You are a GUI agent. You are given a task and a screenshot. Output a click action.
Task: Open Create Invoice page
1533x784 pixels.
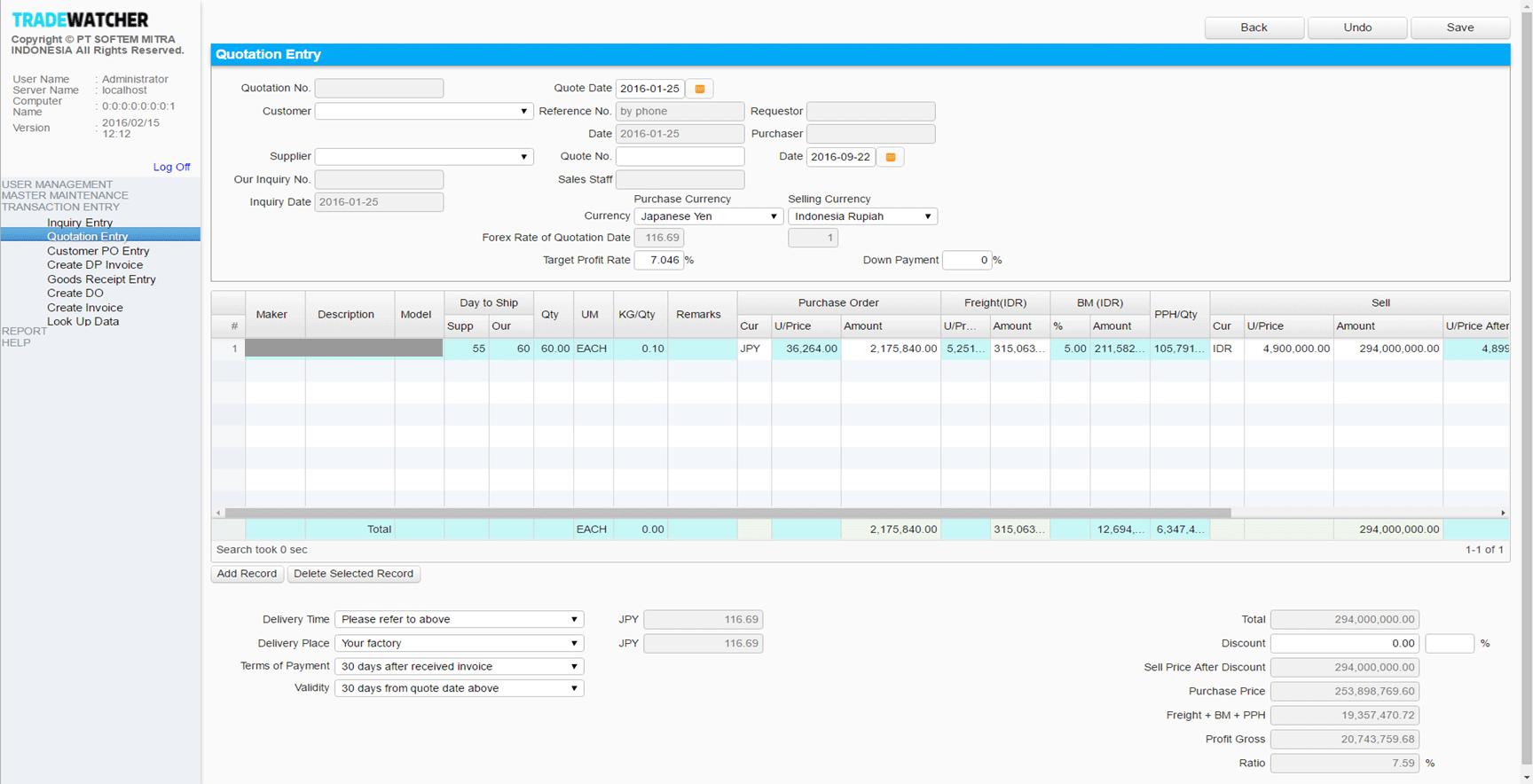coord(85,308)
